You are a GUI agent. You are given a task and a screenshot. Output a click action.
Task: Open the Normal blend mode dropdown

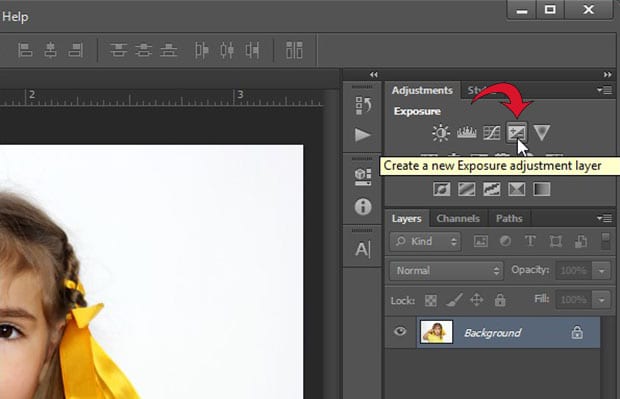click(x=446, y=271)
